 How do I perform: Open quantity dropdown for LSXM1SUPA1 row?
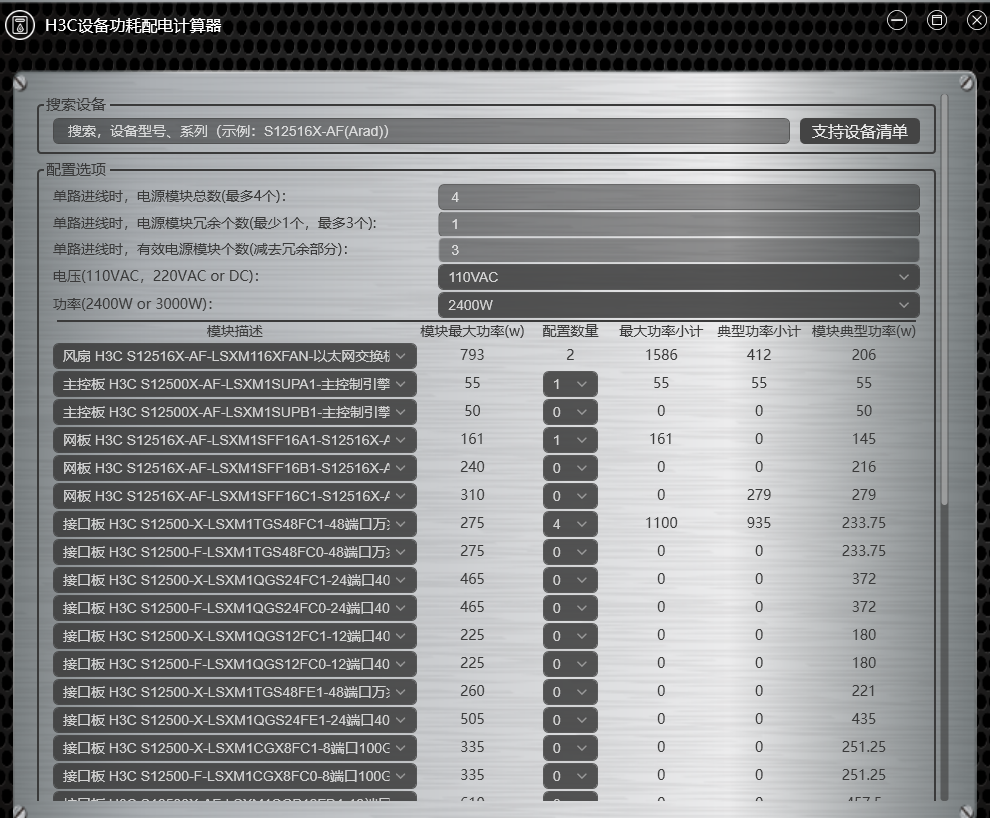point(570,384)
